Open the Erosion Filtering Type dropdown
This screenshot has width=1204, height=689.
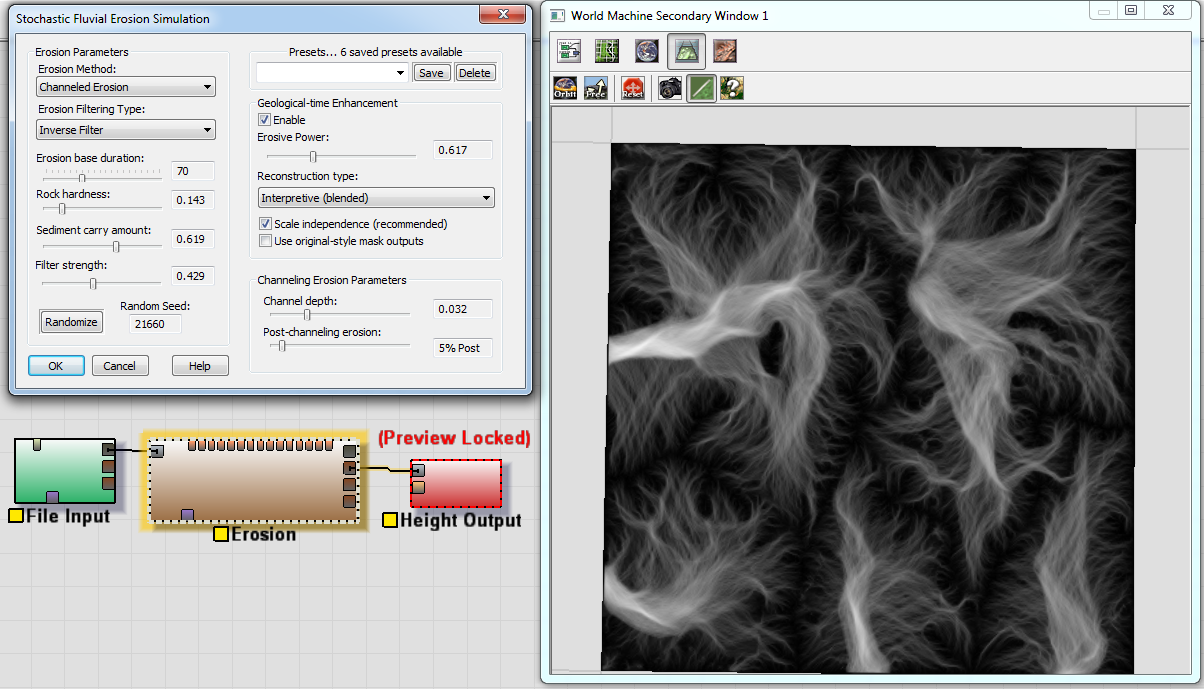point(125,130)
